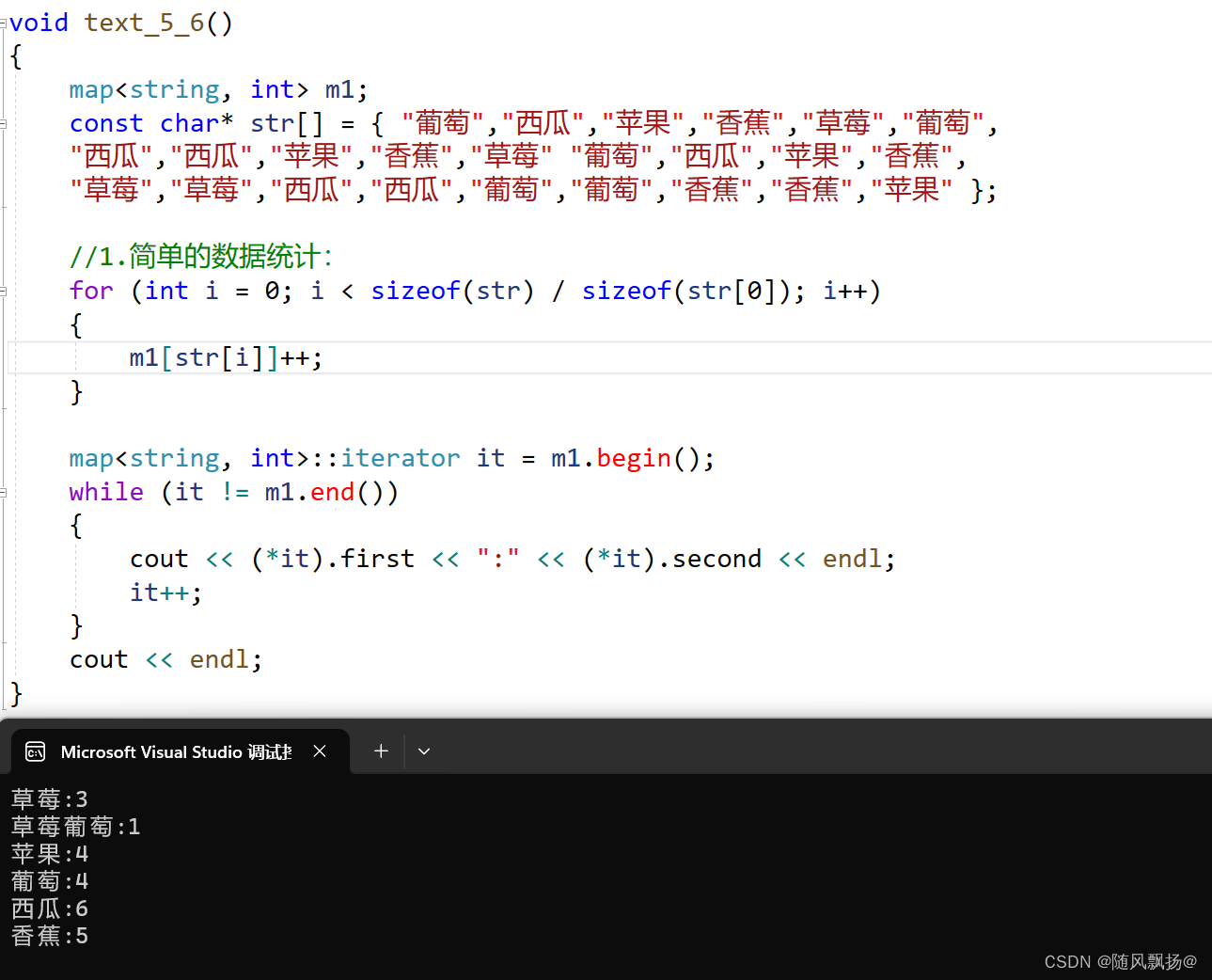Click '(*it).first' in the cout line

pos(333,560)
